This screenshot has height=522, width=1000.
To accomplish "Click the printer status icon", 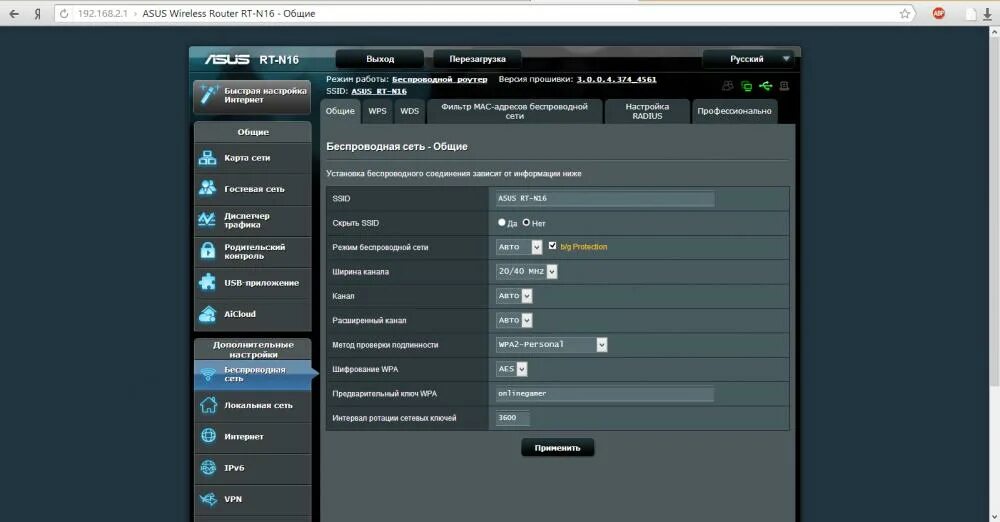I will [784, 86].
